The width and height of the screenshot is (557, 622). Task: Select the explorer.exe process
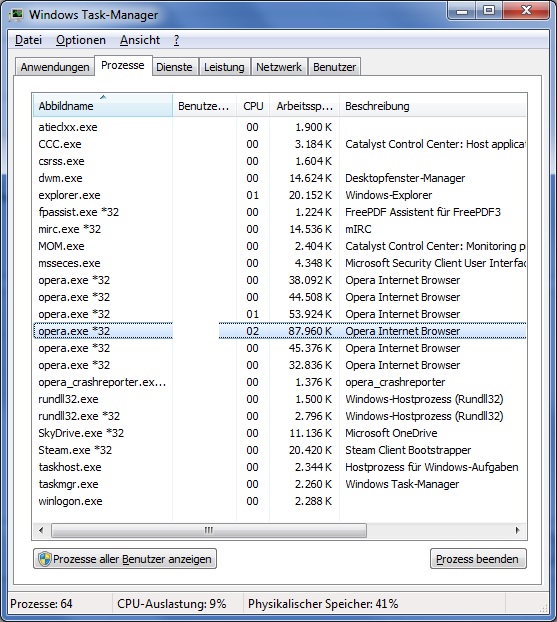click(x=280, y=195)
